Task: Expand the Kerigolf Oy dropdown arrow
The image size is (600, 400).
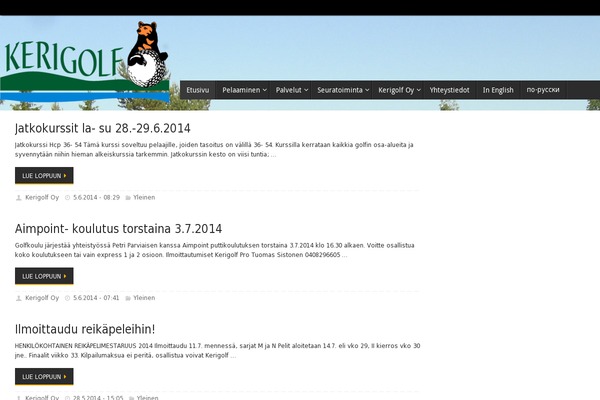Action: click(x=419, y=90)
